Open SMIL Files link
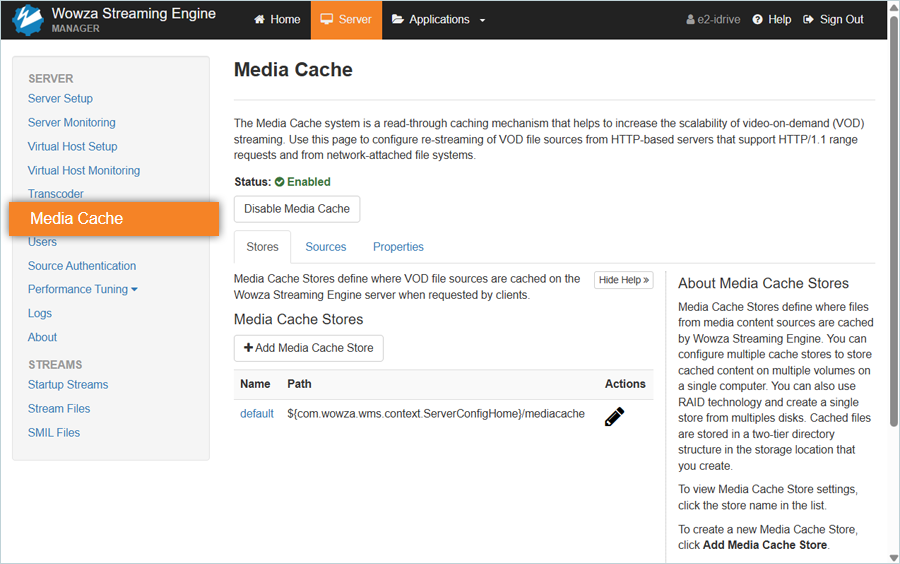Screen dimensions: 900x564 [x=54, y=433]
